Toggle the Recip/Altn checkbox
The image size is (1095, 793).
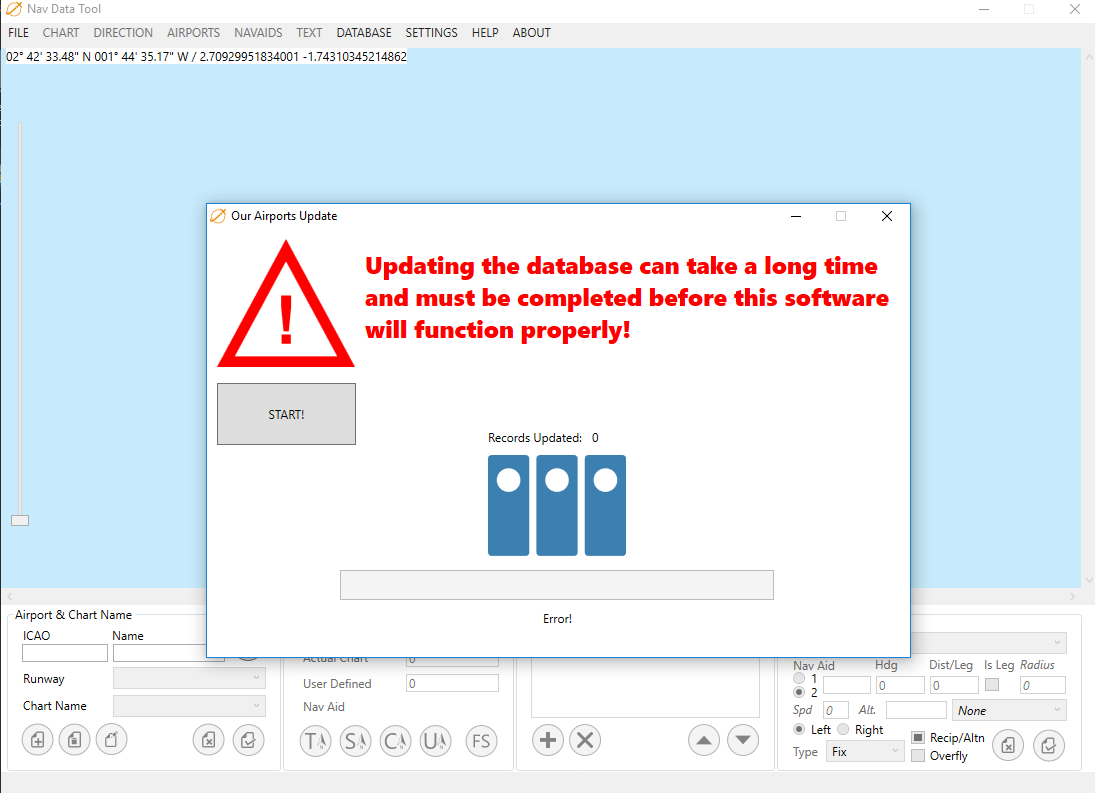(x=918, y=738)
